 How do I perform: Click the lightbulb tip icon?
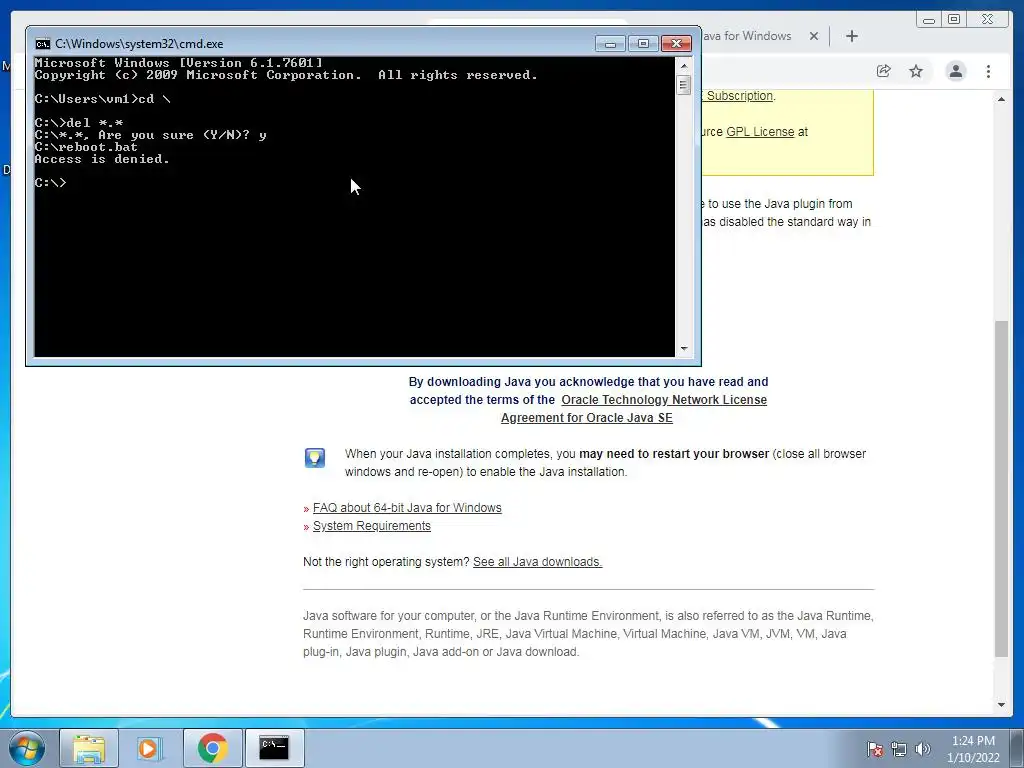pyautogui.click(x=315, y=457)
